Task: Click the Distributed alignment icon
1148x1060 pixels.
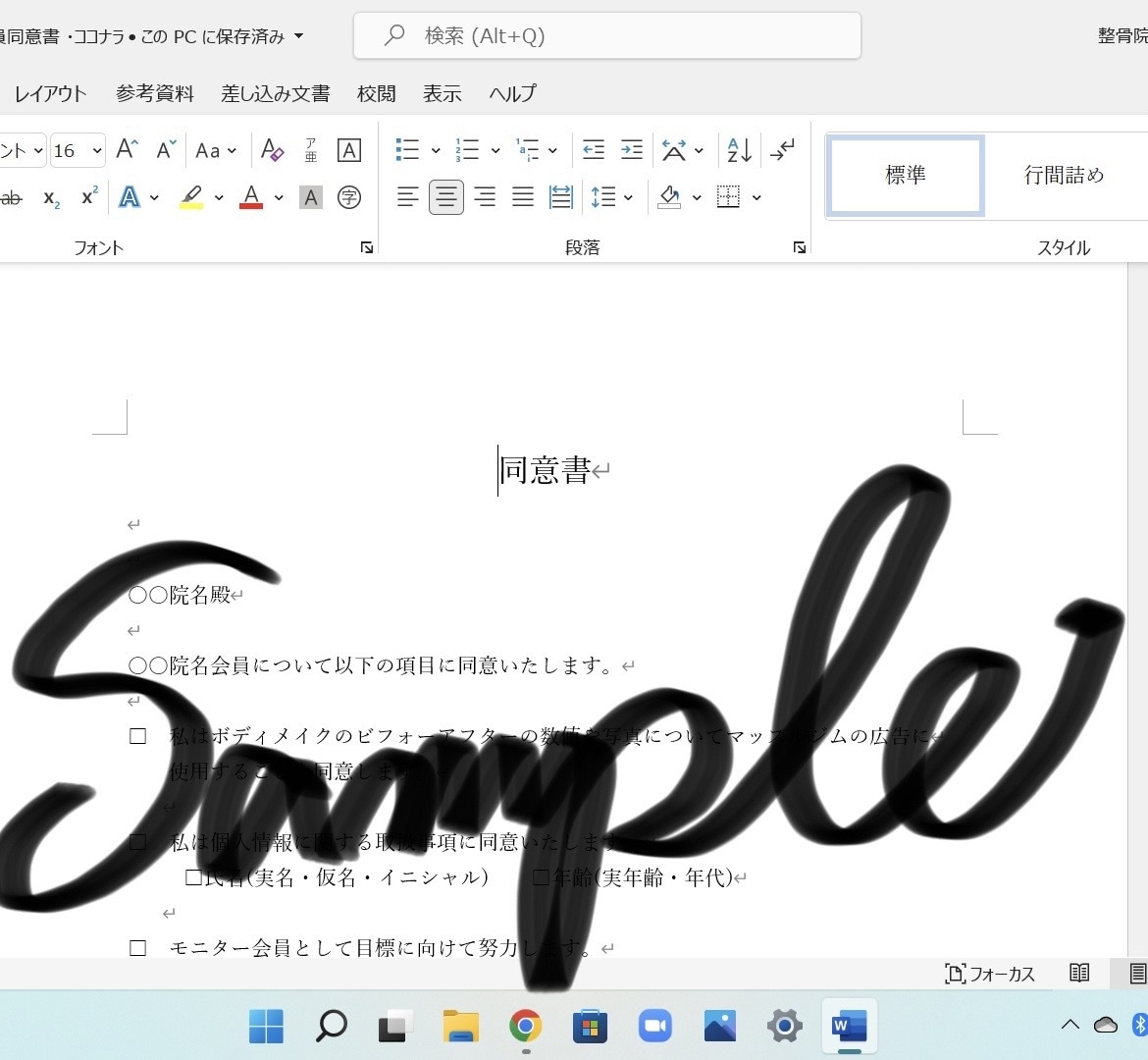Action: click(561, 197)
